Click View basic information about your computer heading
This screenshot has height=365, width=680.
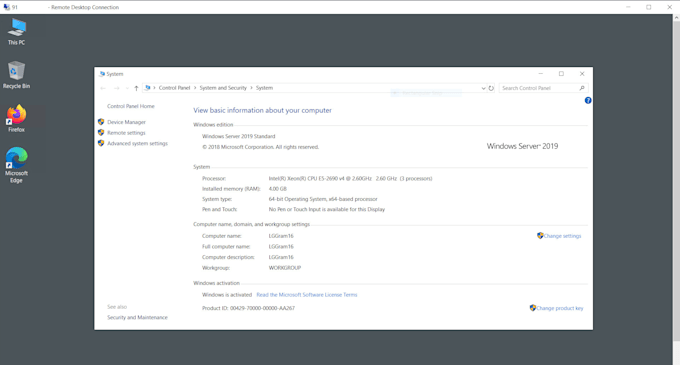tap(262, 111)
